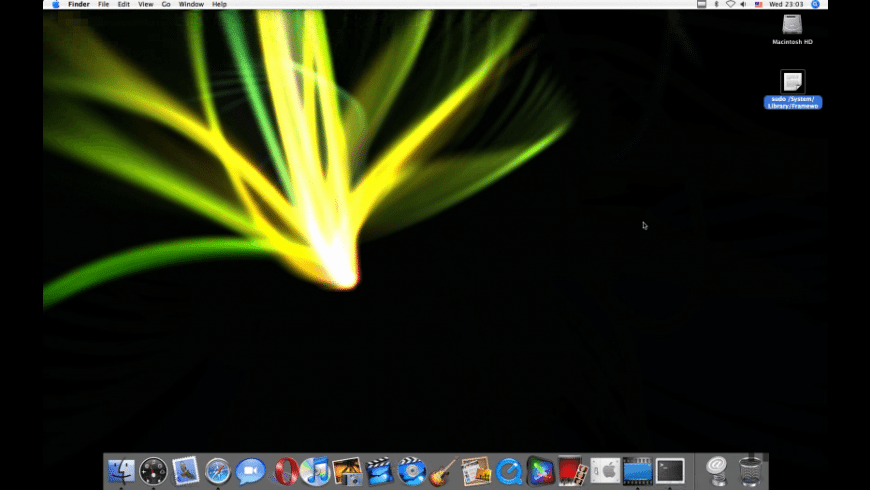Launch iPhoto from the Dock
This screenshot has width=870, height=490.
point(347,471)
